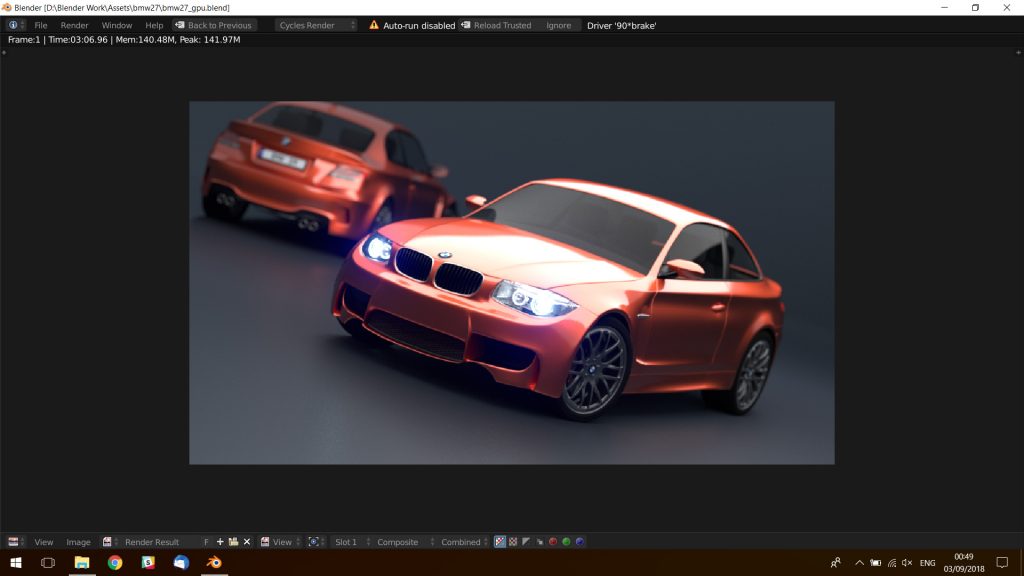Open the Help menu
Viewport: 1024px width, 576px height.
[154, 25]
